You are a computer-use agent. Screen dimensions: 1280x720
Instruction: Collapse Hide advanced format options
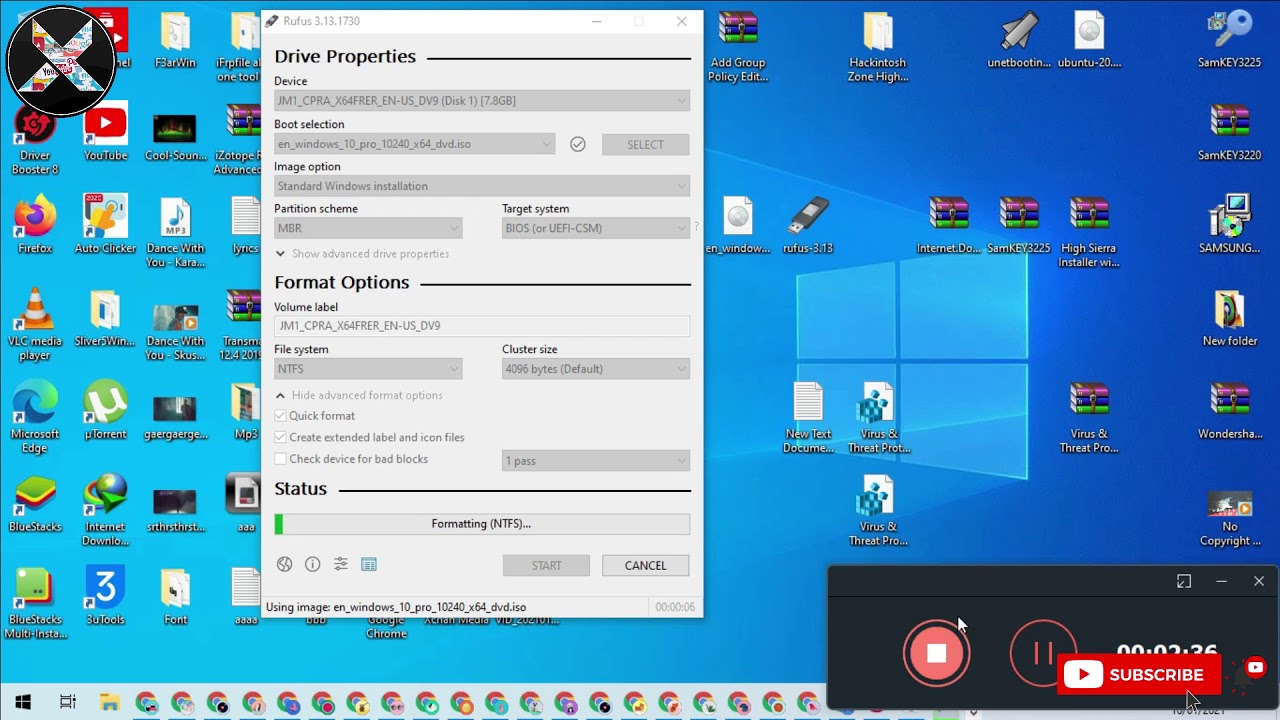[359, 395]
